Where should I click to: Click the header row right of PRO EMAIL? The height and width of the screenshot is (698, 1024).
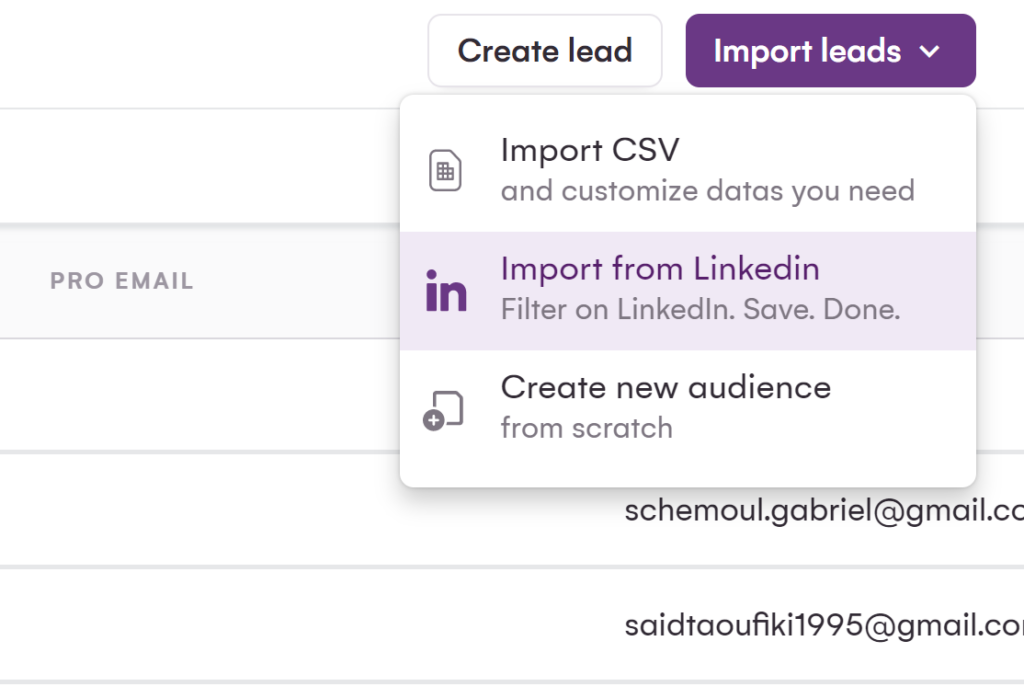[300, 281]
